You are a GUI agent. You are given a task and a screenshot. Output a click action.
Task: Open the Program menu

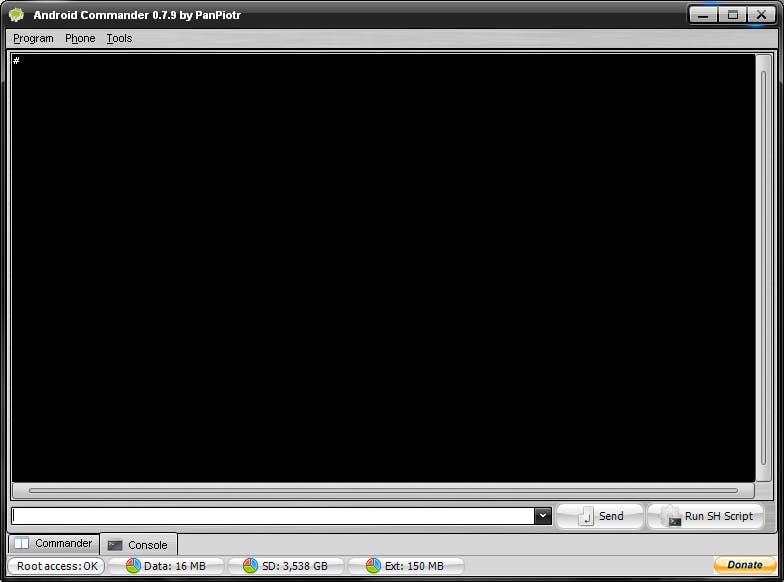pos(33,38)
